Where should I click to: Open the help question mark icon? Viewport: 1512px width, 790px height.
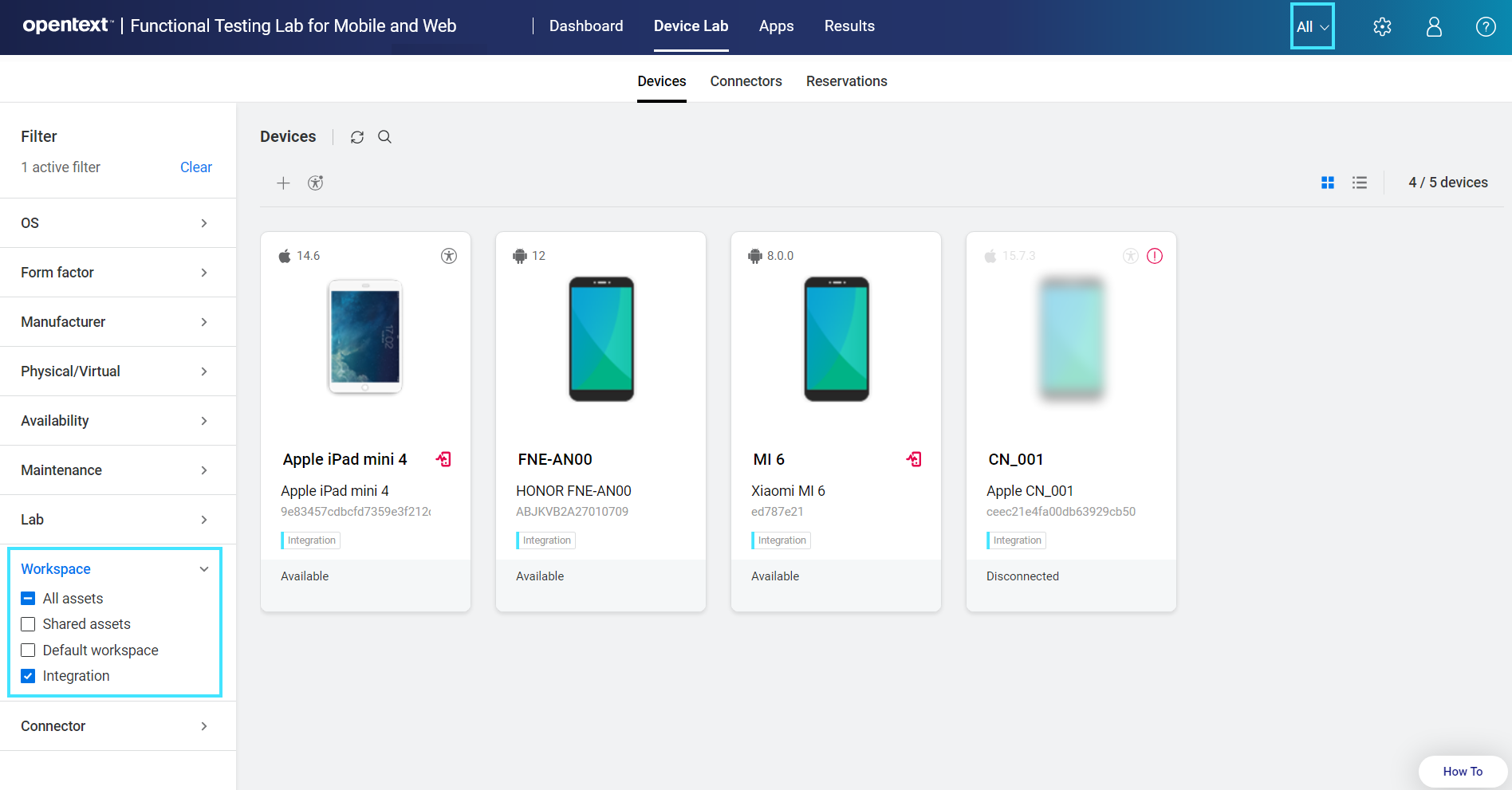click(1485, 27)
